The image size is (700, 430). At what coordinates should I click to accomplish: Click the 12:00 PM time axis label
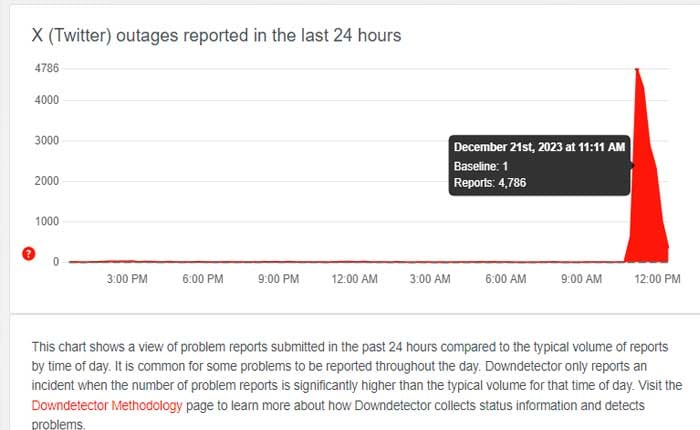click(x=658, y=279)
